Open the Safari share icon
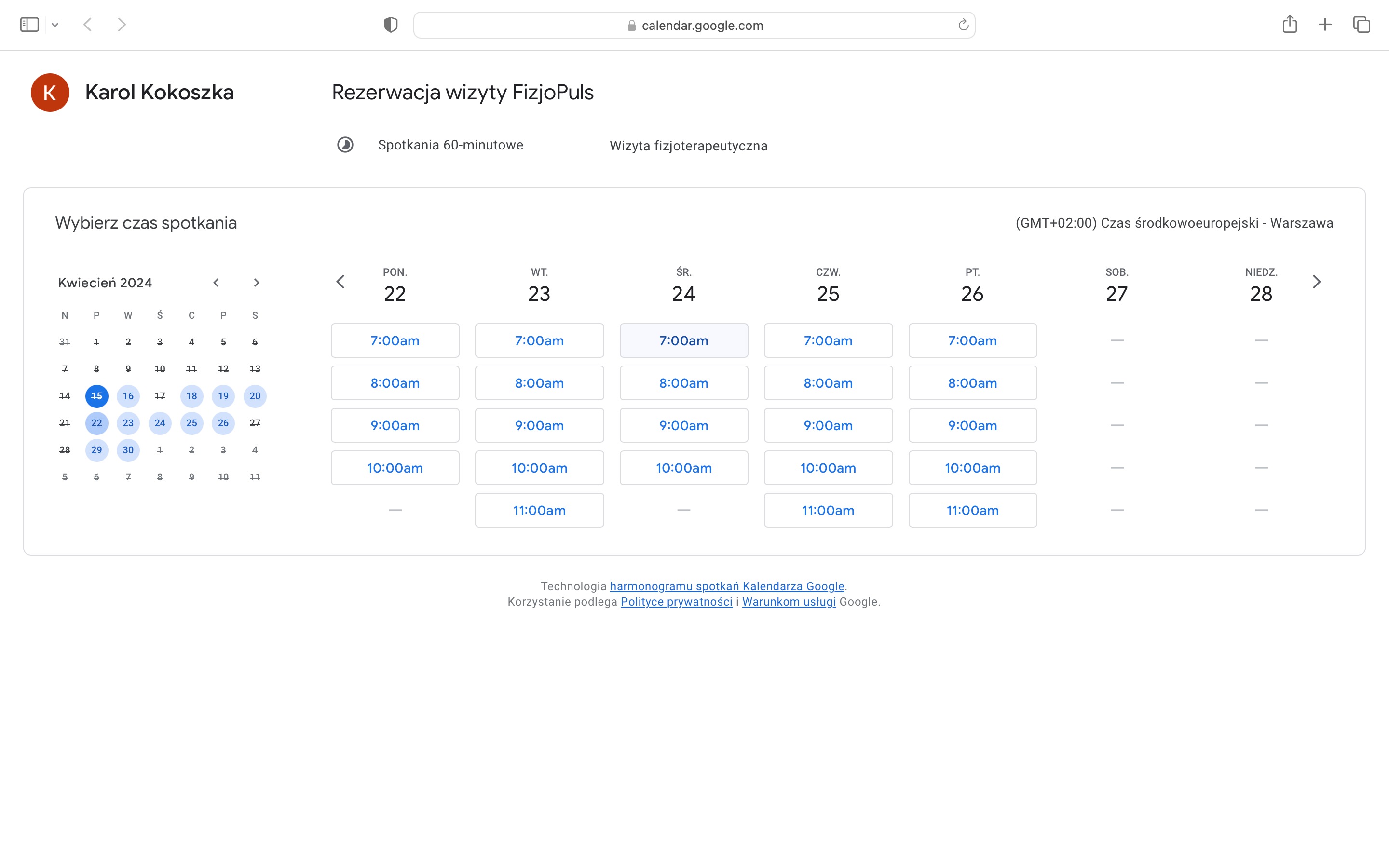 coord(1290,24)
